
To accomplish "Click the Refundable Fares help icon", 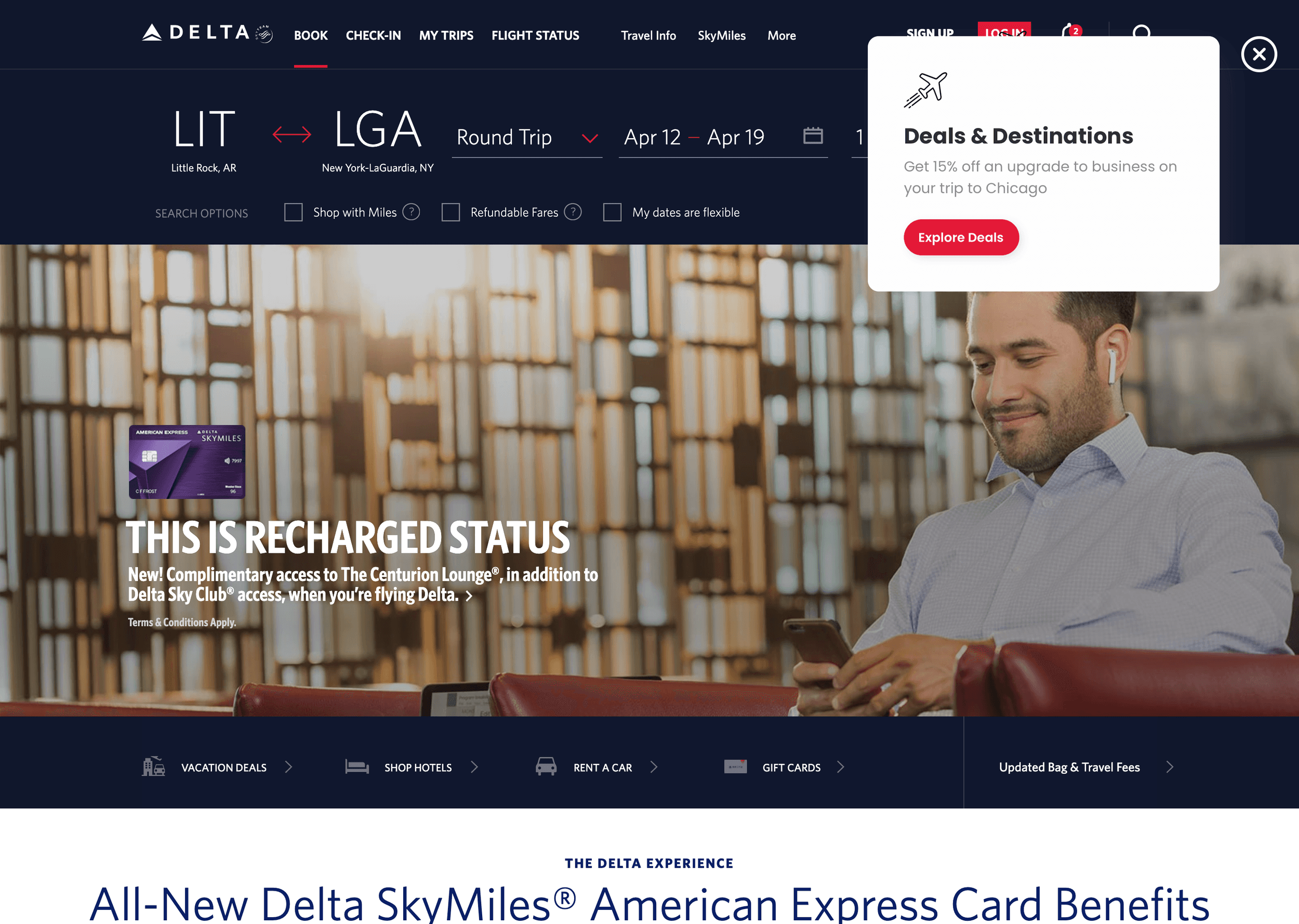I will click(x=573, y=212).
